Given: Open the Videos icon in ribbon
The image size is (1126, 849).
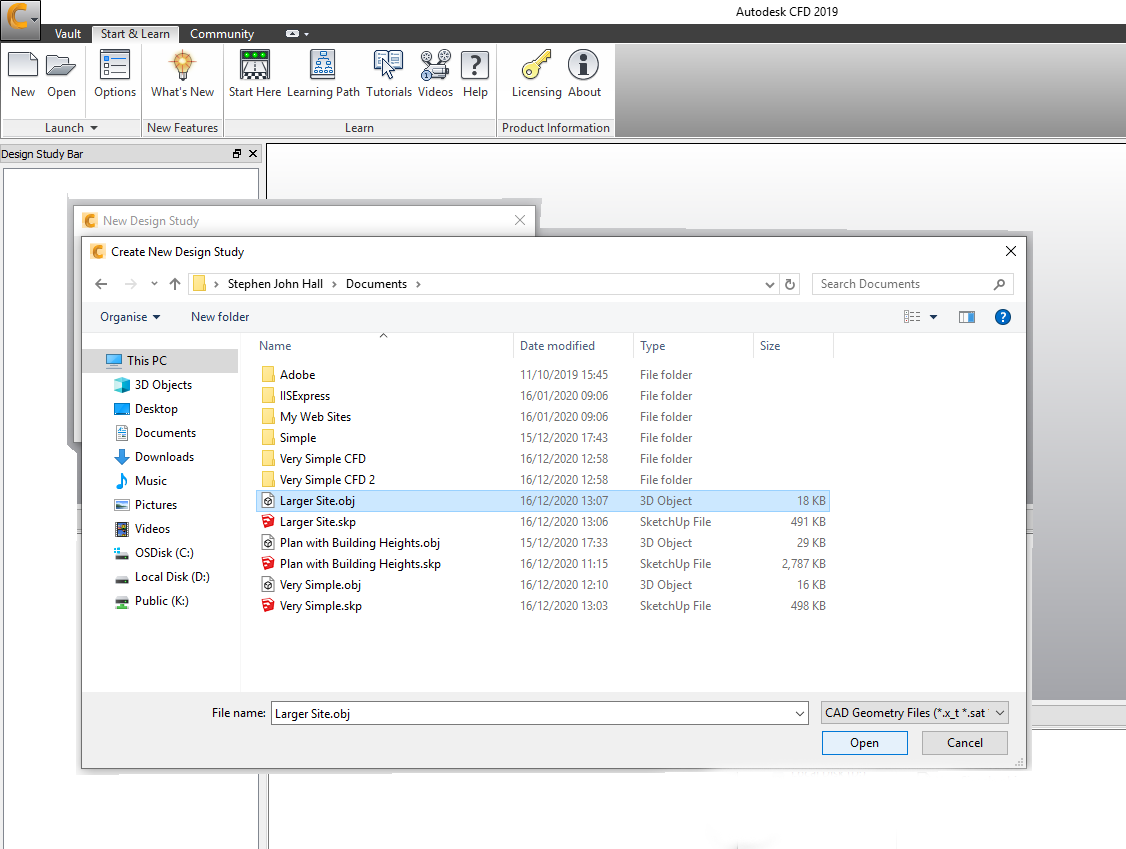Looking at the screenshot, I should click(x=435, y=67).
